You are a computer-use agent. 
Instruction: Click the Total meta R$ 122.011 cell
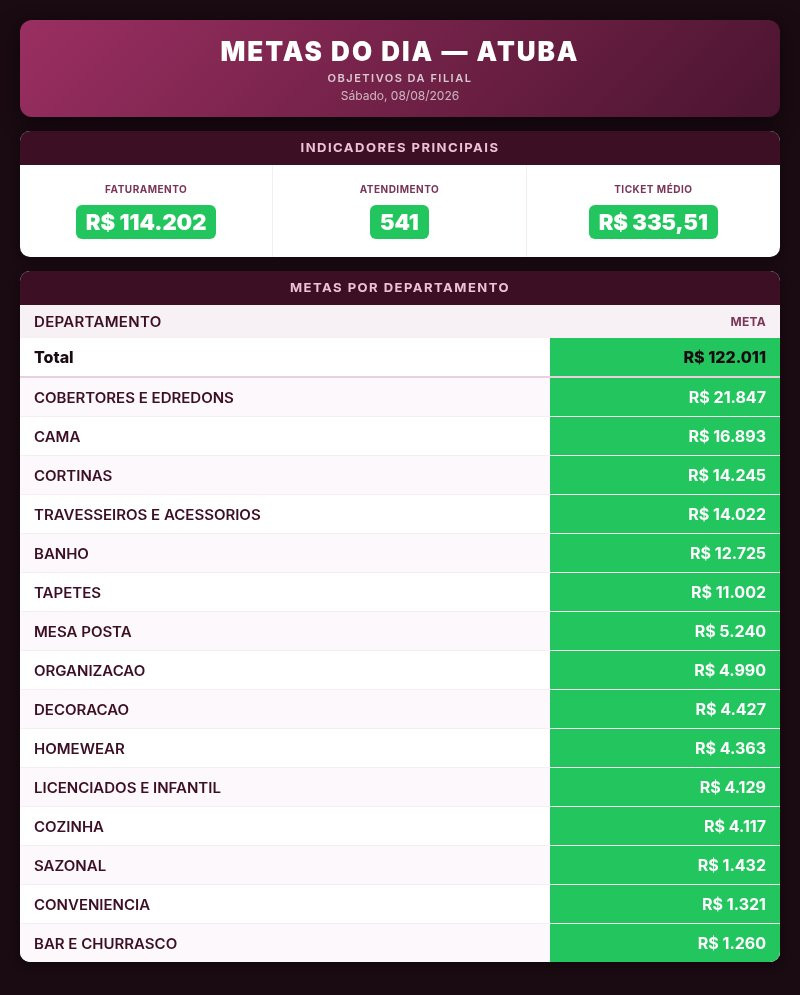pyautogui.click(x=665, y=357)
